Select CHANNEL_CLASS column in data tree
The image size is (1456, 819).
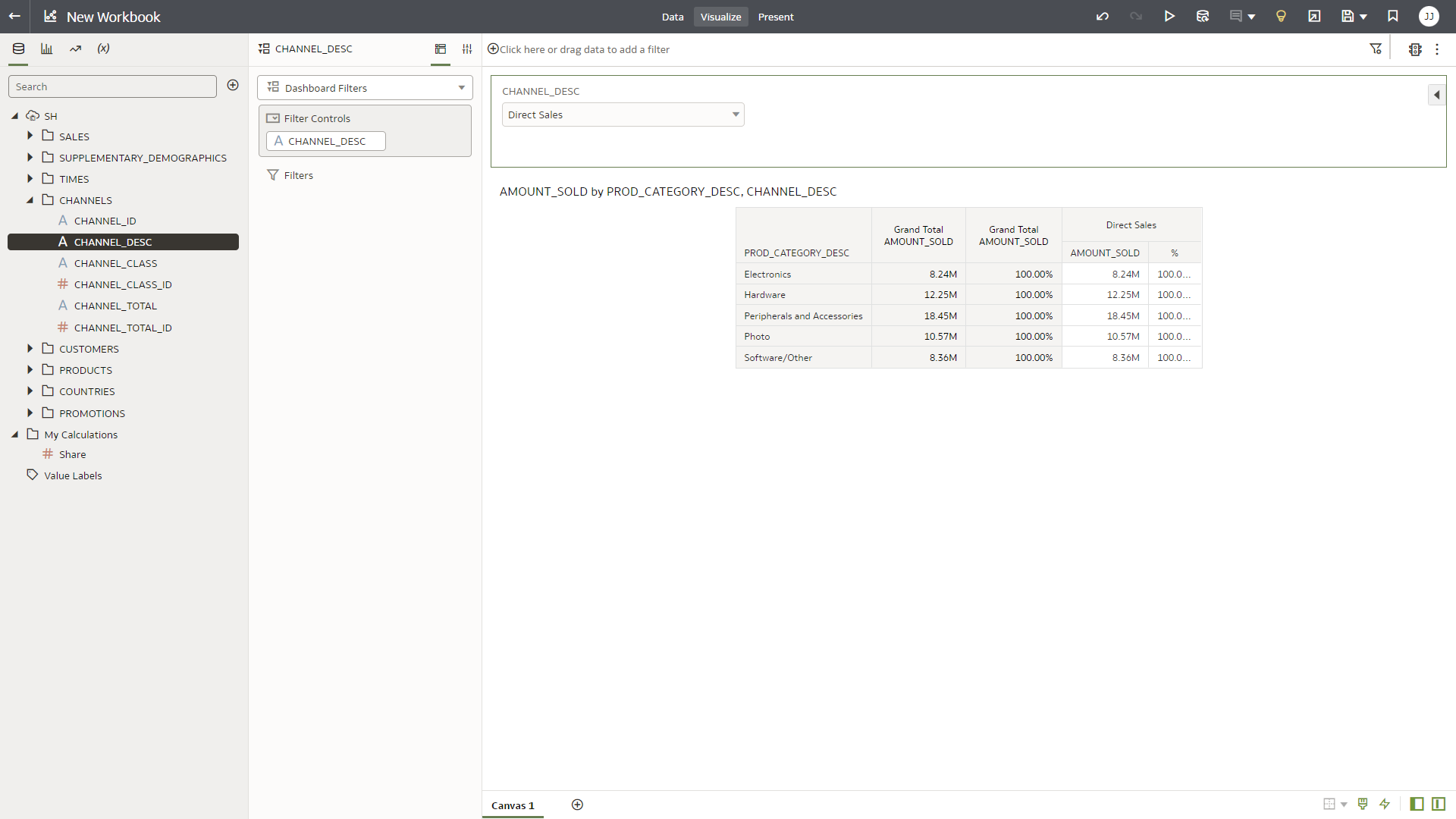pyautogui.click(x=115, y=263)
